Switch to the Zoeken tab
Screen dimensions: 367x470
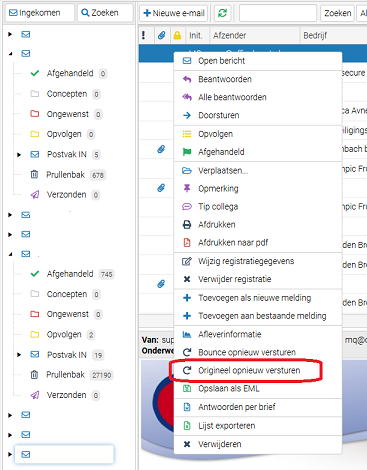[x=105, y=13]
